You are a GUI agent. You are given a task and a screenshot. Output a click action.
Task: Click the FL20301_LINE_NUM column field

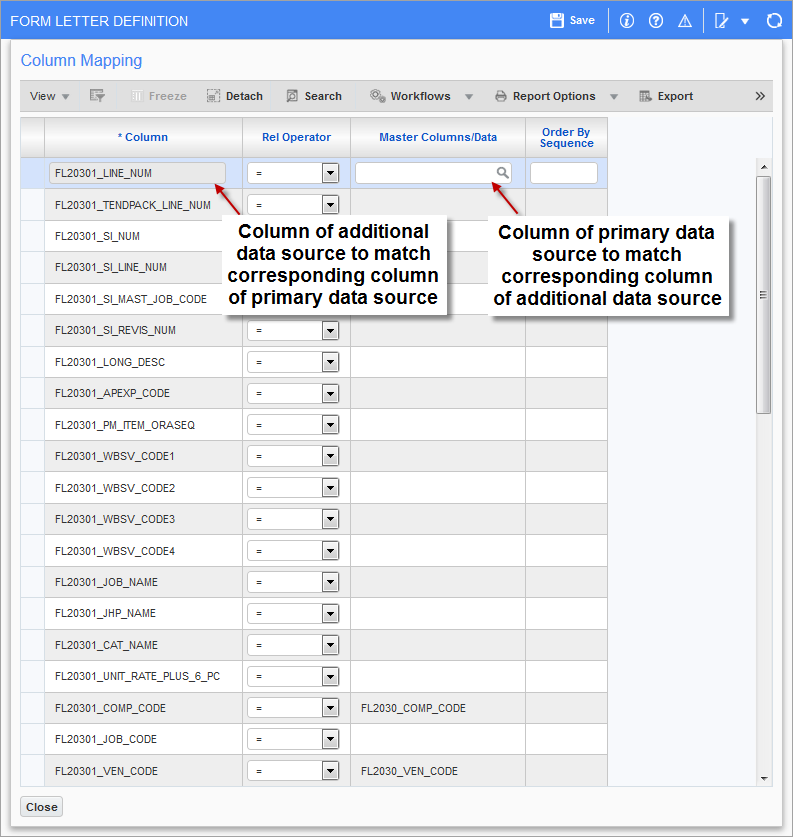point(137,173)
